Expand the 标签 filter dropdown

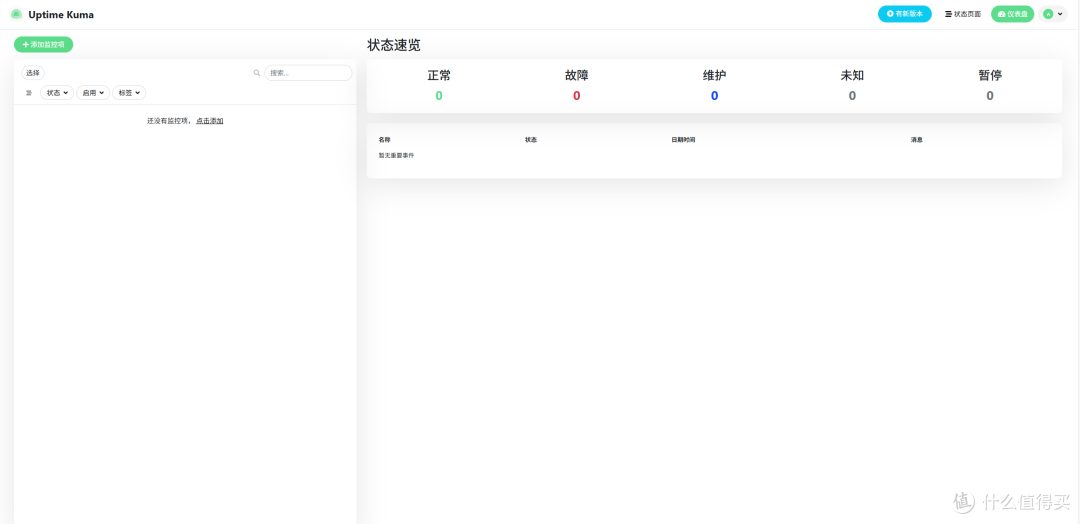(x=129, y=93)
